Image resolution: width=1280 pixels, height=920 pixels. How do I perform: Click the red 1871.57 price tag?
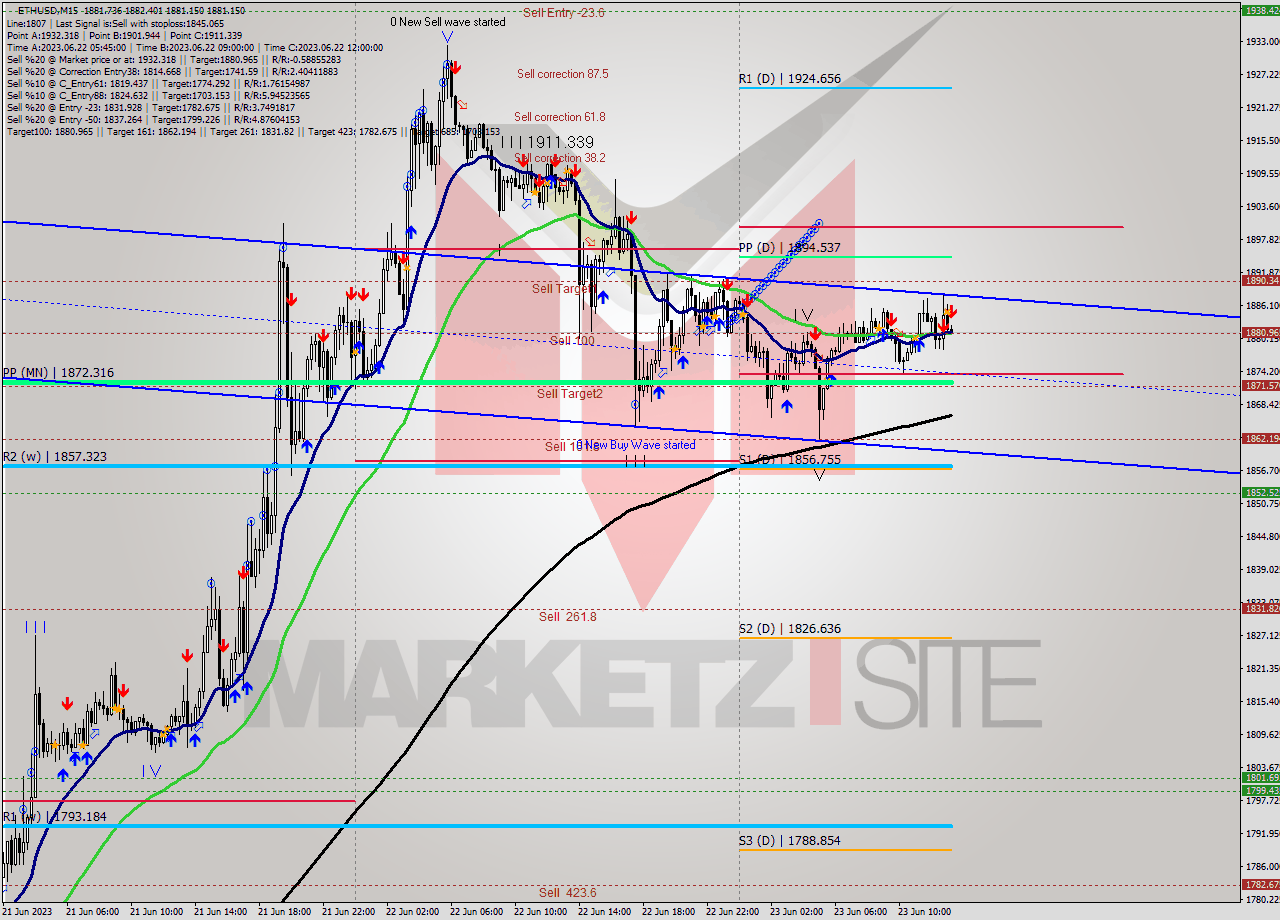pos(1260,386)
